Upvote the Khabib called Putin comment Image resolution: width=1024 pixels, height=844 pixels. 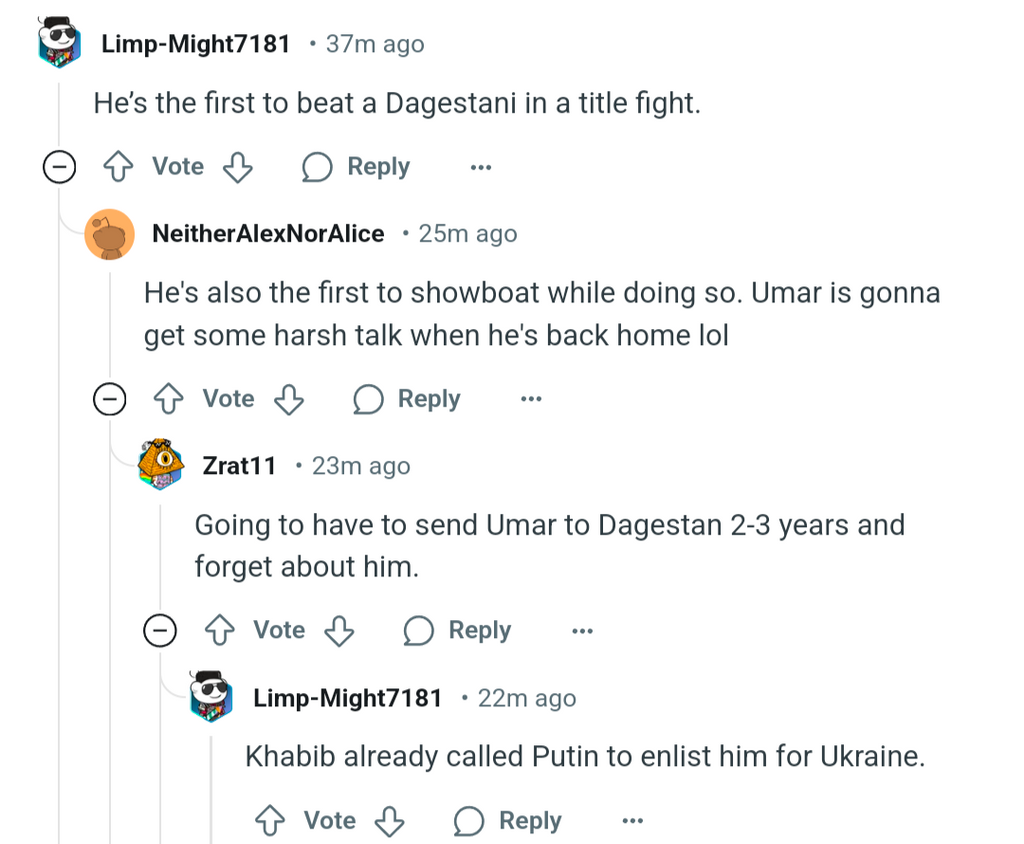(x=270, y=821)
